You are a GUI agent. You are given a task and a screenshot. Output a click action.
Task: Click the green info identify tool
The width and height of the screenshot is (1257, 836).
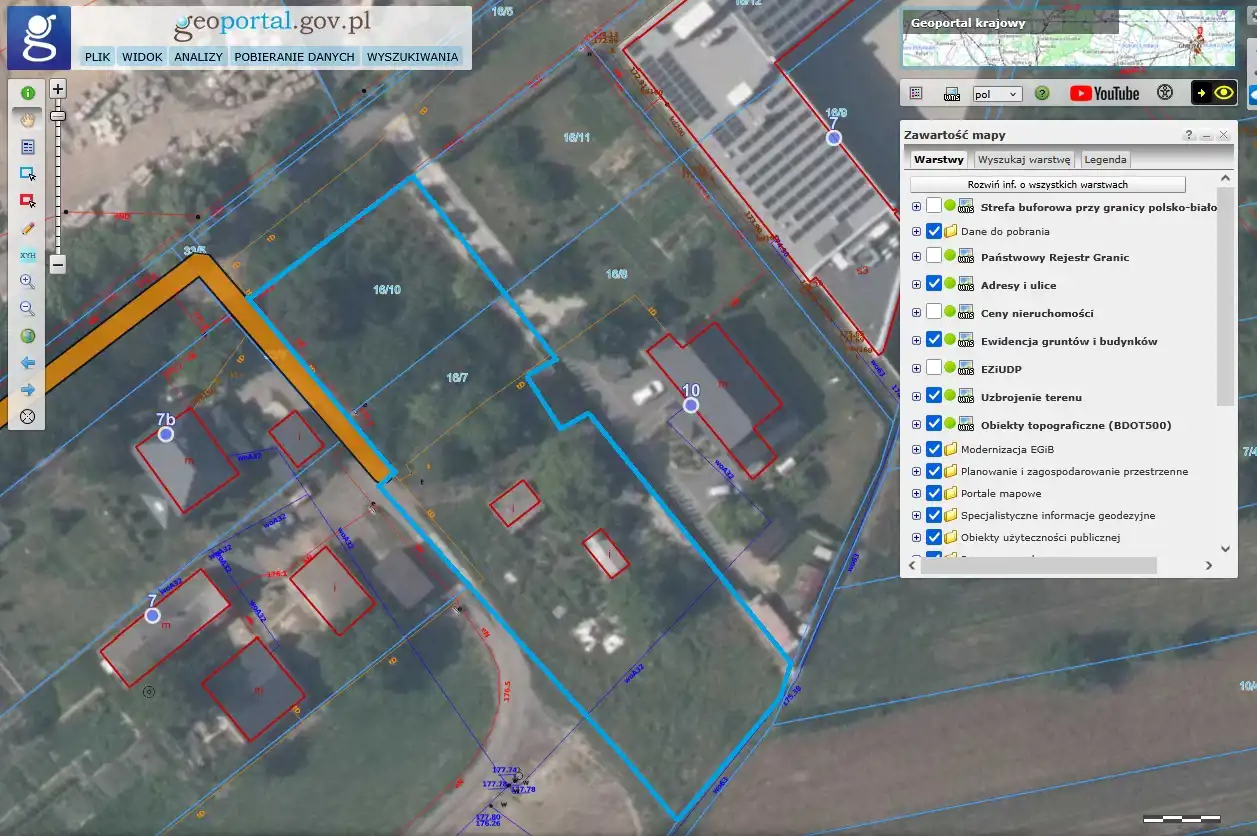tap(28, 92)
